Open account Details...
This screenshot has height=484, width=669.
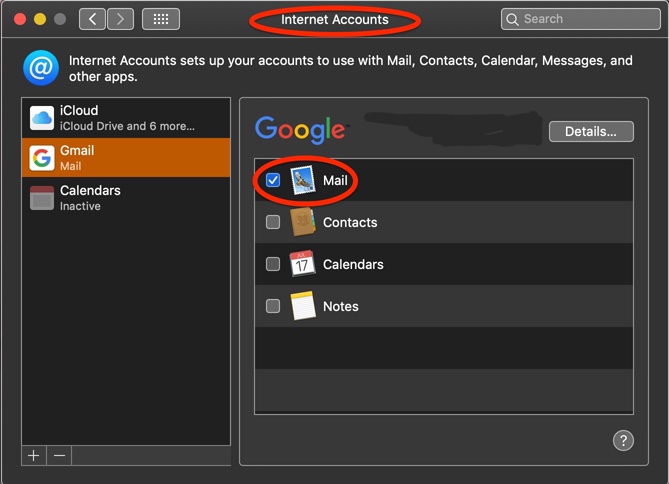591,131
